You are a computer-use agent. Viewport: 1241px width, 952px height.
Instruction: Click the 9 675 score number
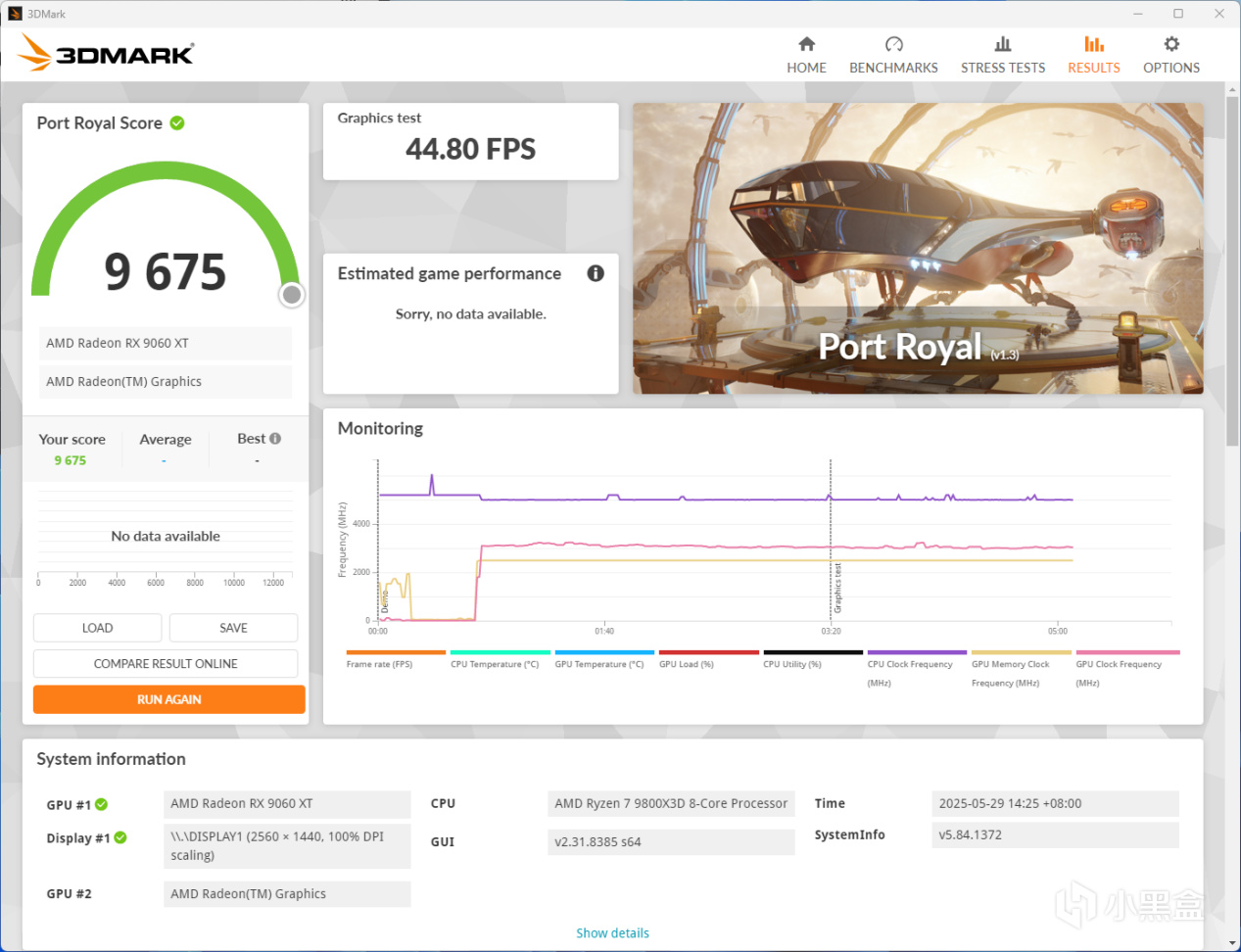166,271
